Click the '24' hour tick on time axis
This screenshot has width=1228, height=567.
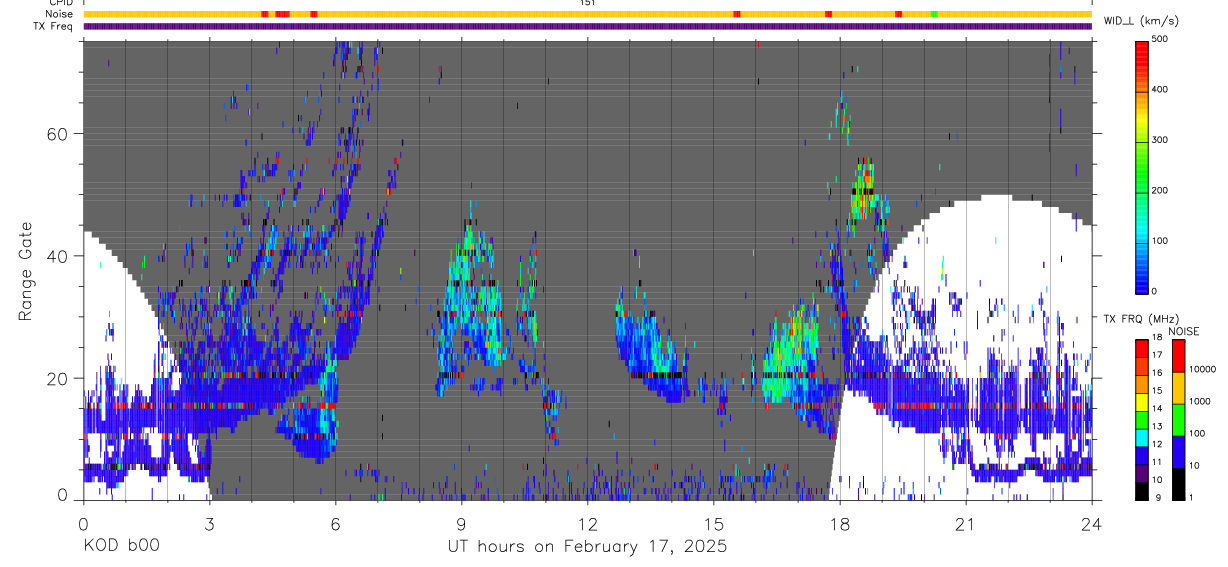(1091, 523)
